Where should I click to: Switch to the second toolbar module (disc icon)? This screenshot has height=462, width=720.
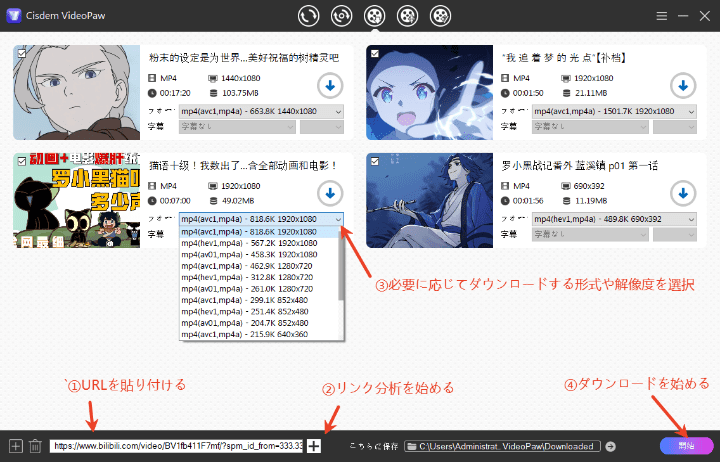pyautogui.click(x=342, y=16)
